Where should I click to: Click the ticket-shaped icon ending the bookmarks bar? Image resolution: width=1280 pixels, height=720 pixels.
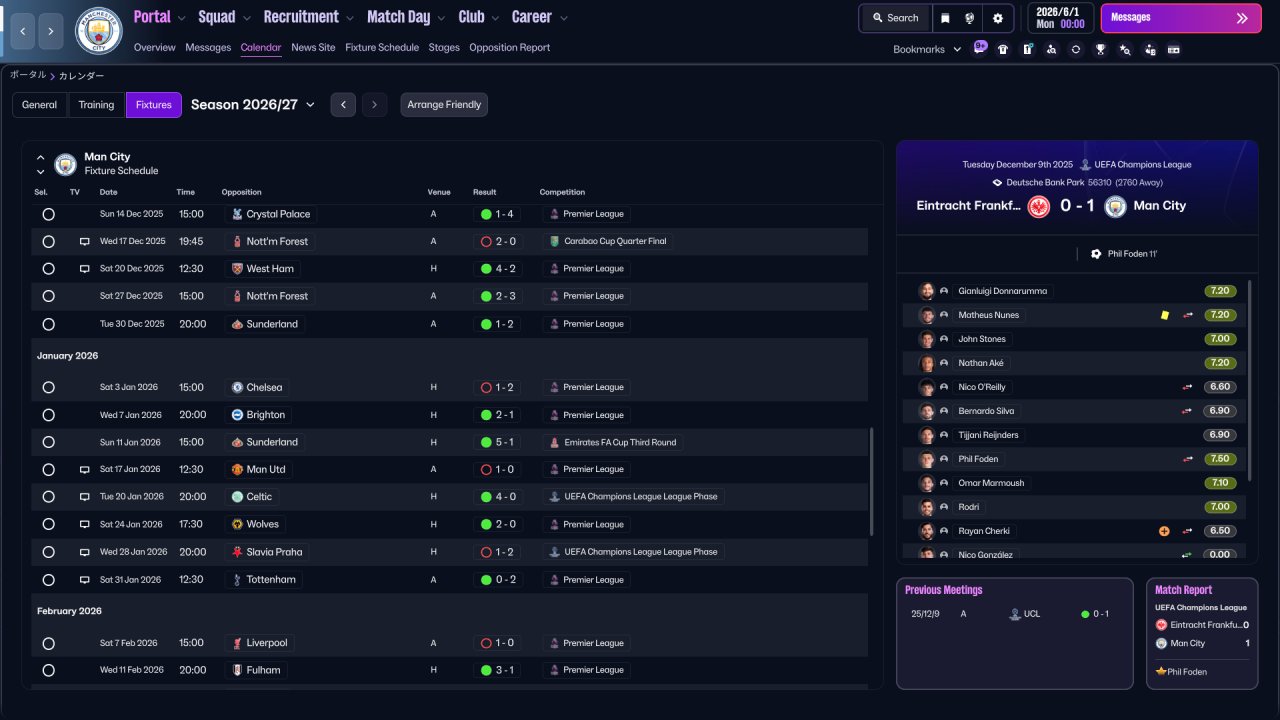coord(1174,49)
